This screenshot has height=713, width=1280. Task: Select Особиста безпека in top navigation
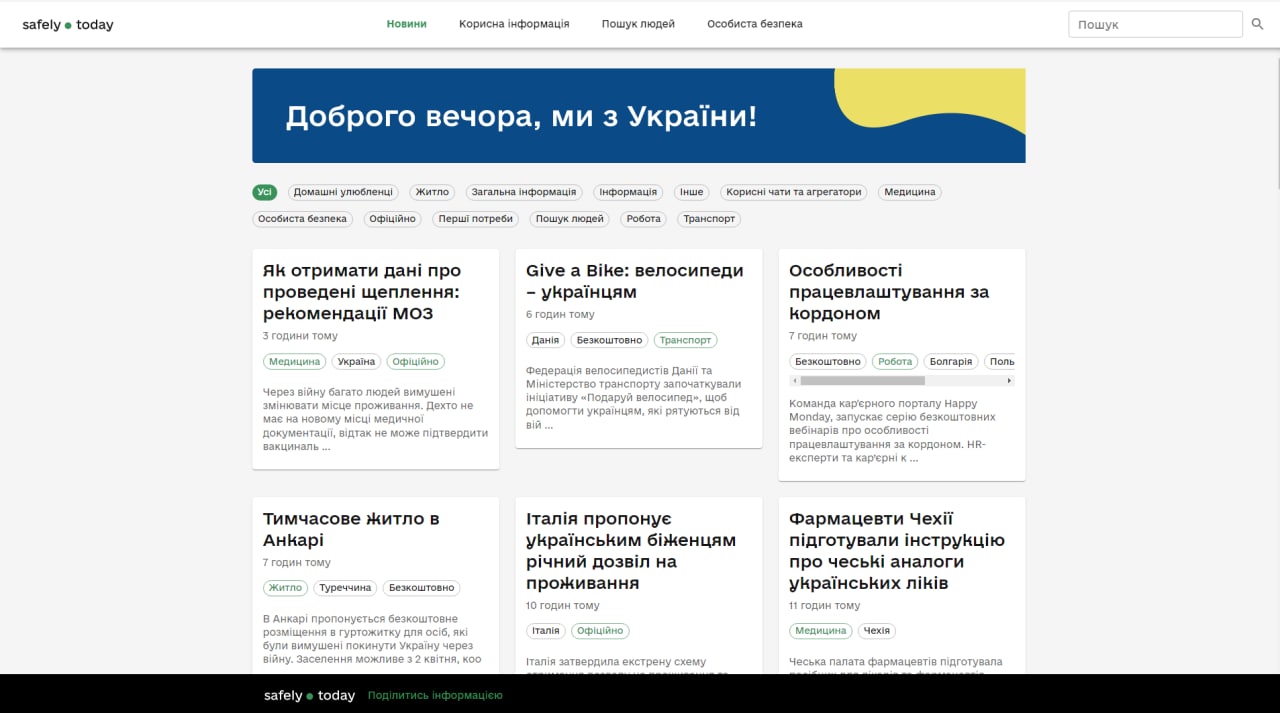pyautogui.click(x=754, y=24)
